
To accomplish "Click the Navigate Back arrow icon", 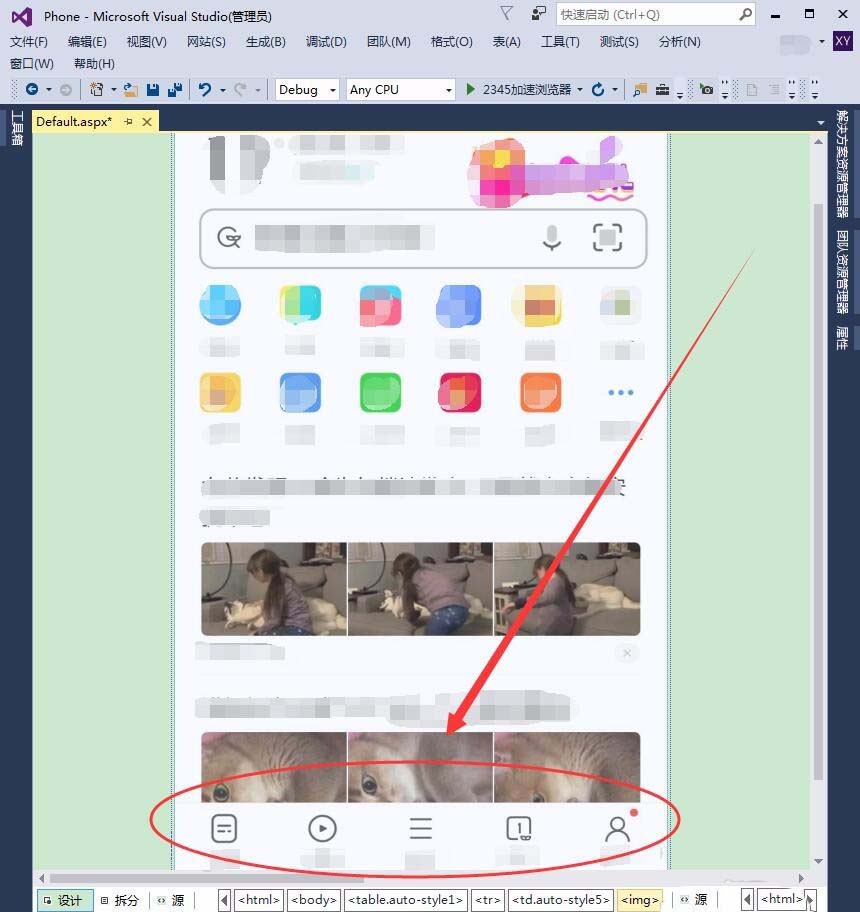I will tap(30, 89).
